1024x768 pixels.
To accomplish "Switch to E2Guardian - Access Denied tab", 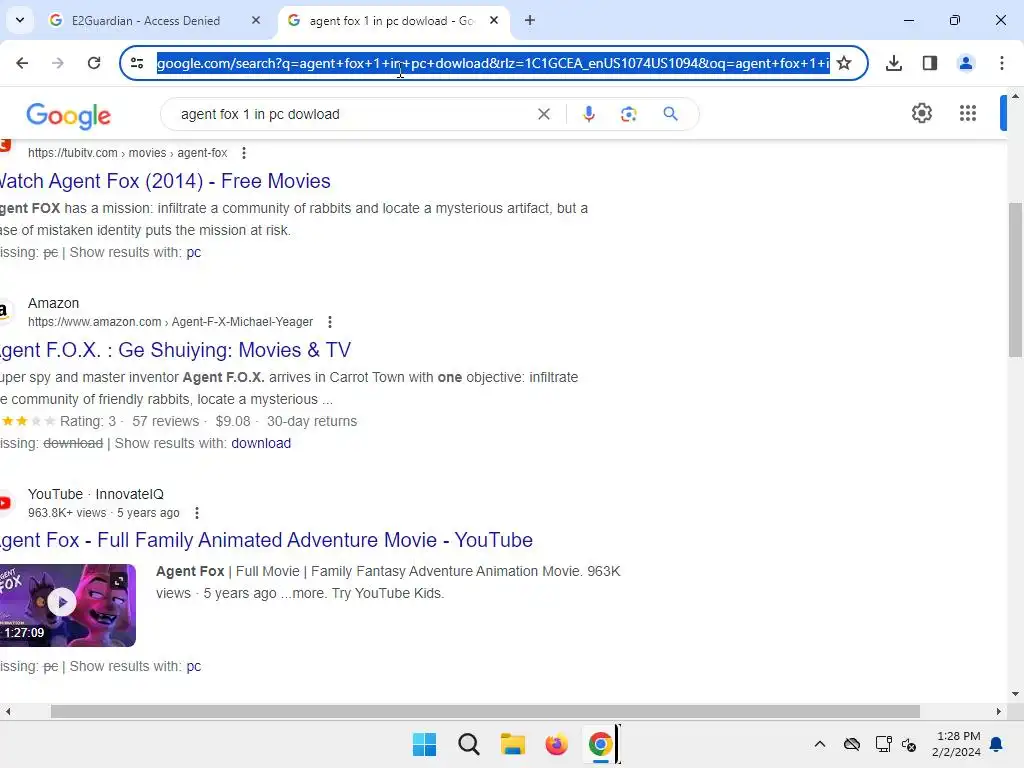I will [145, 20].
